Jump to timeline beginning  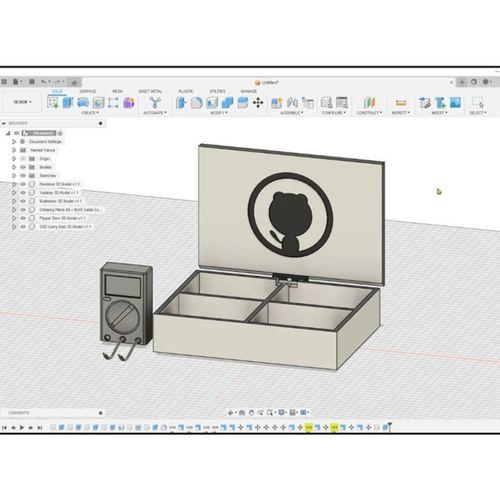point(4,427)
